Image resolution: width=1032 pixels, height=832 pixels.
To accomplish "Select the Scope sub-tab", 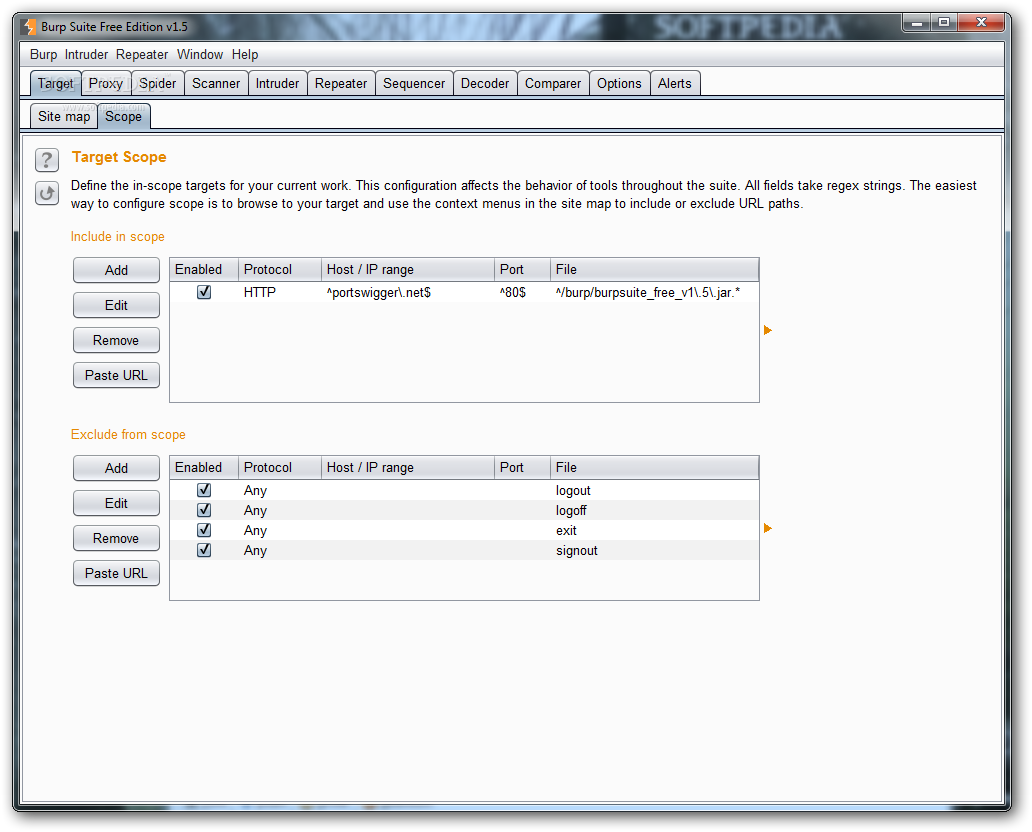I will 124,117.
